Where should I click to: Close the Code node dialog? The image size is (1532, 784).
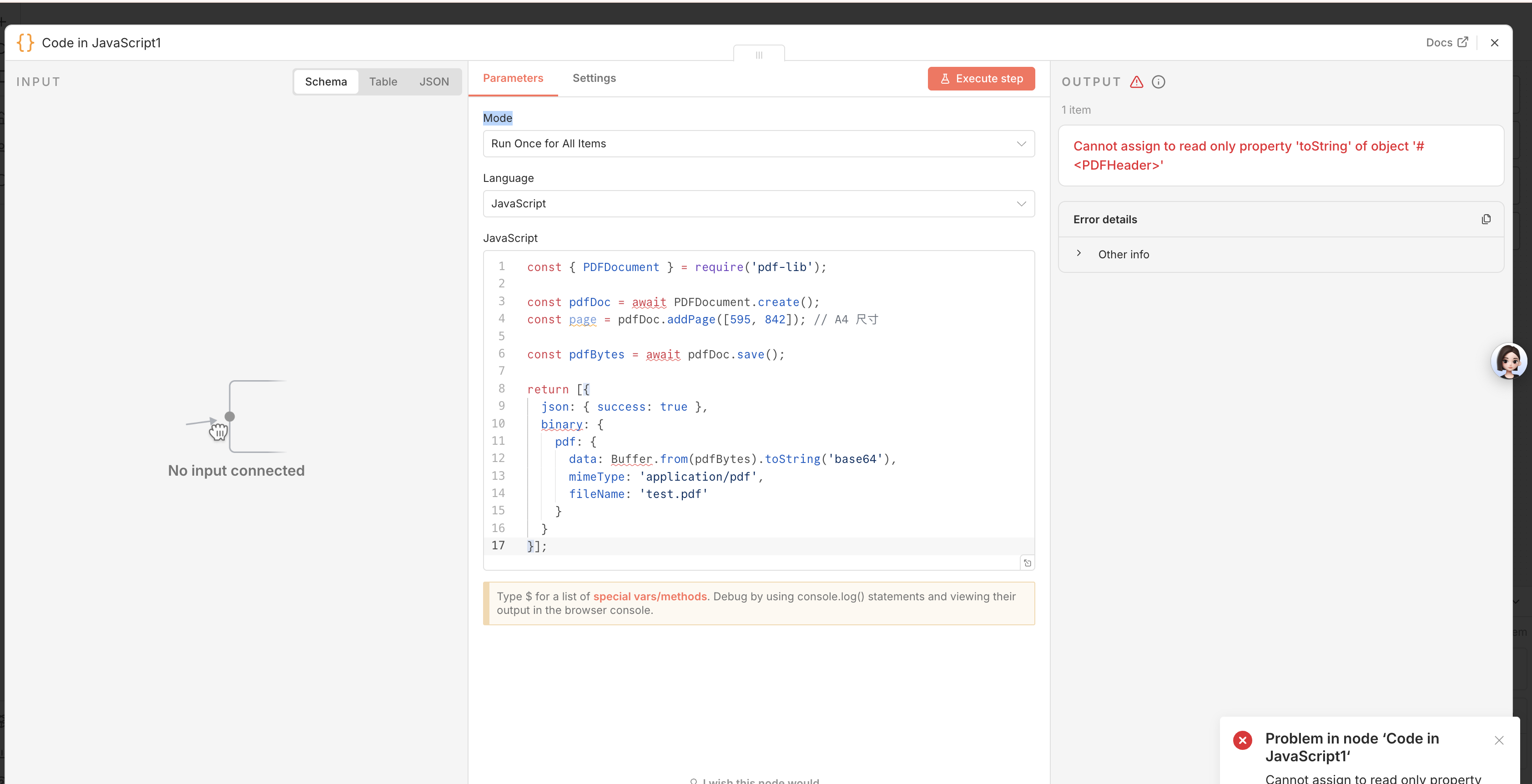tap(1494, 43)
